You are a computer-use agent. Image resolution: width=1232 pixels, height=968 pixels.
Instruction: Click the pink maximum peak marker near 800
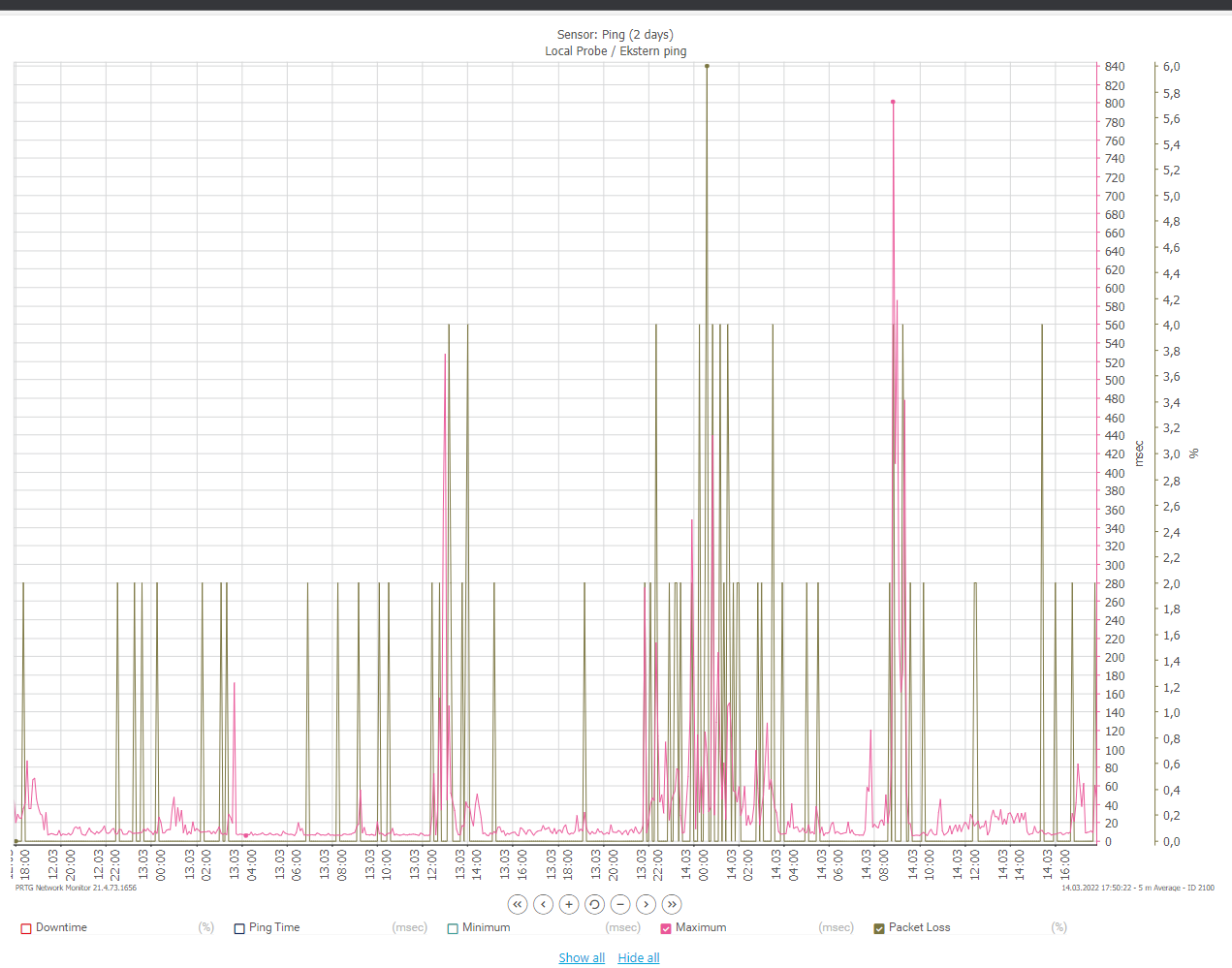[893, 102]
